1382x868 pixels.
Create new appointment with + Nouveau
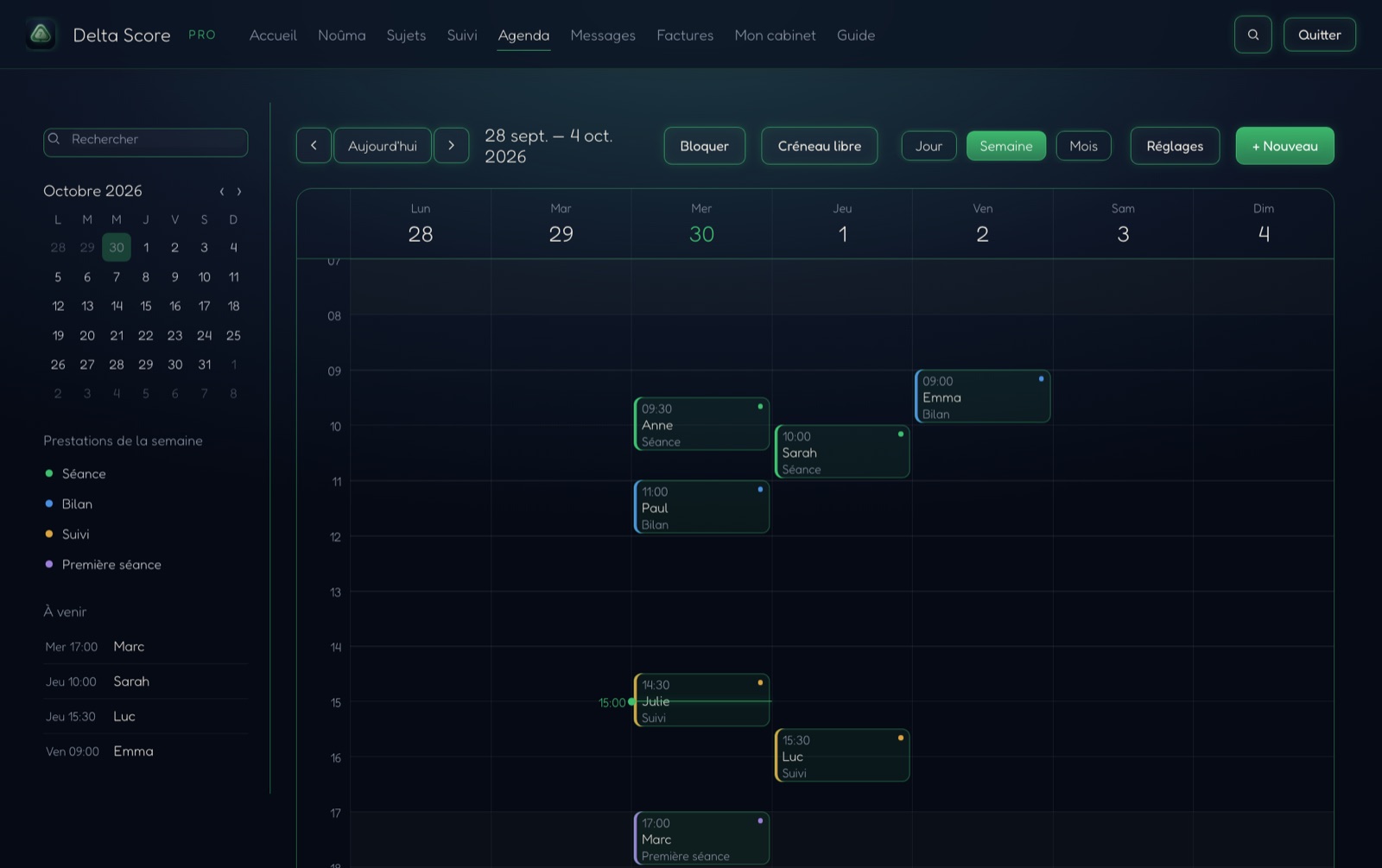tap(1284, 146)
